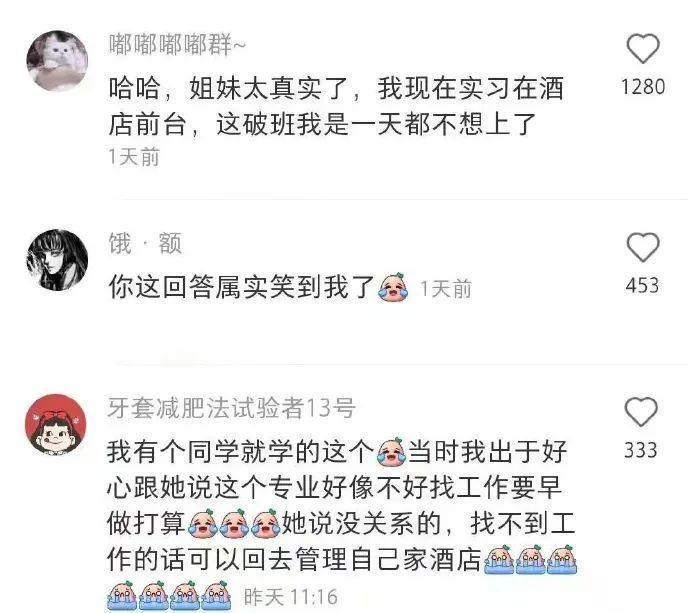Click the 333 like count
The width and height of the screenshot is (690, 613).
pos(641,450)
